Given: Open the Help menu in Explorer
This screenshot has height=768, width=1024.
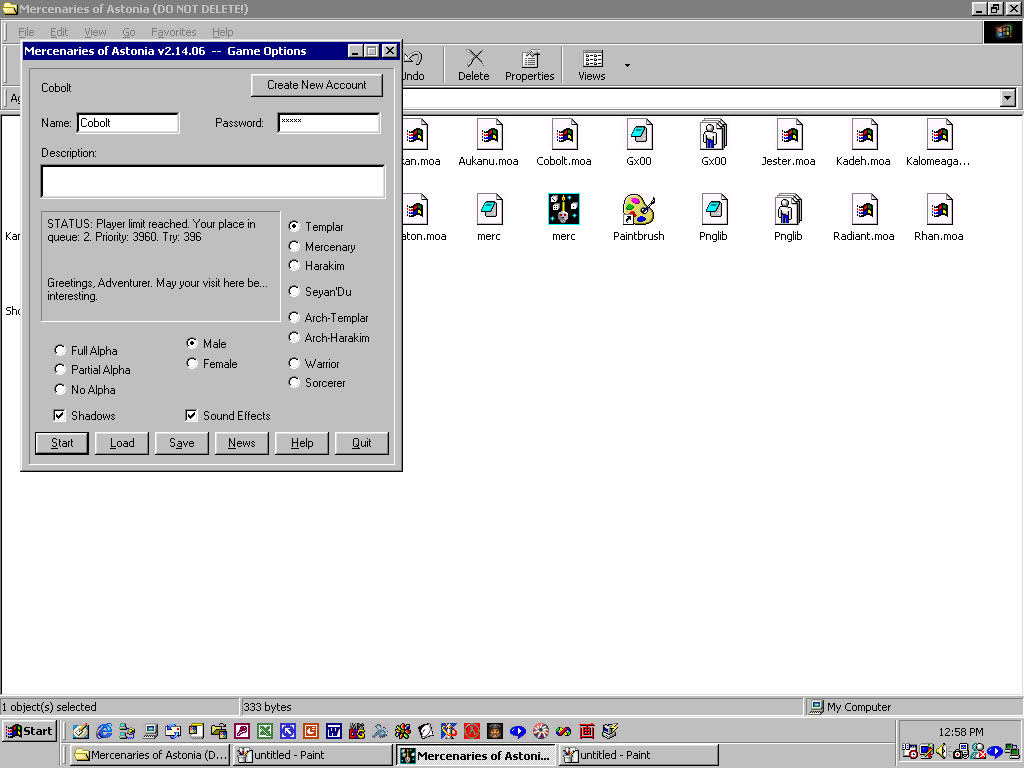Looking at the screenshot, I should 222,32.
